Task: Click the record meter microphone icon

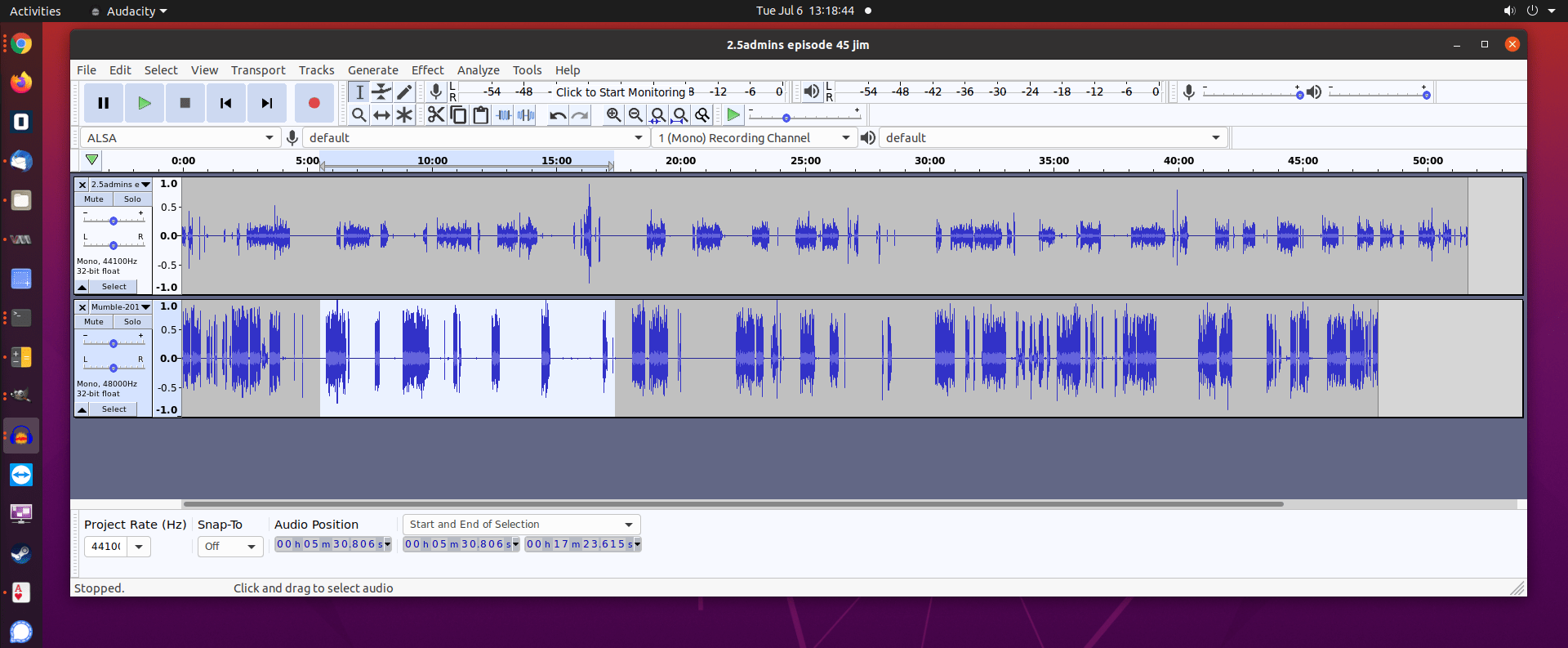Action: [436, 92]
